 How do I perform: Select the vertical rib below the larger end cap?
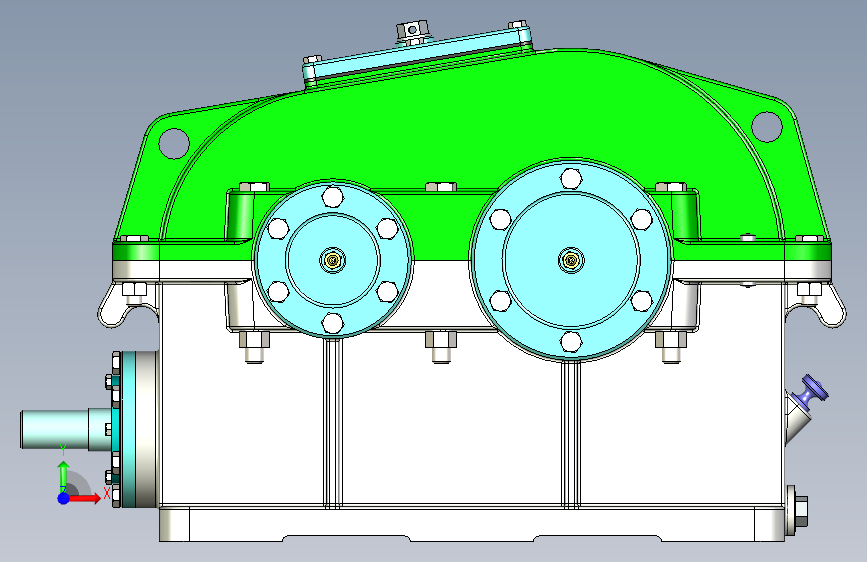tap(571, 434)
